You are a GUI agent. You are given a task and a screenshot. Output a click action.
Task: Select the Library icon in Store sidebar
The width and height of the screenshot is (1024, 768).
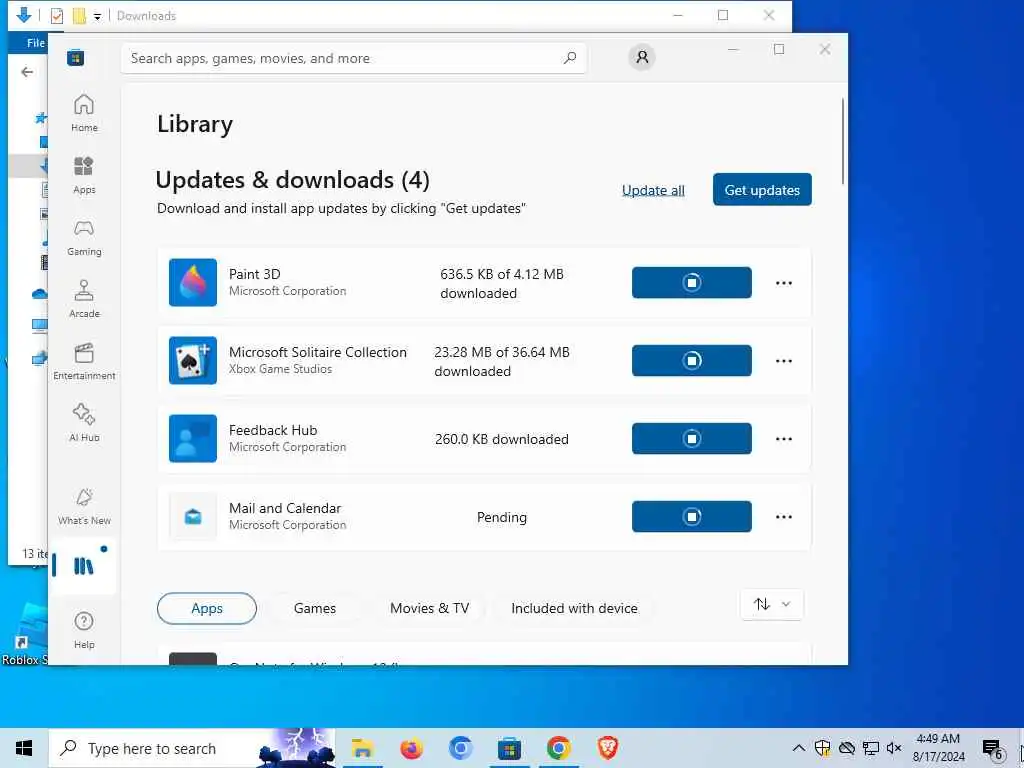coord(84,566)
